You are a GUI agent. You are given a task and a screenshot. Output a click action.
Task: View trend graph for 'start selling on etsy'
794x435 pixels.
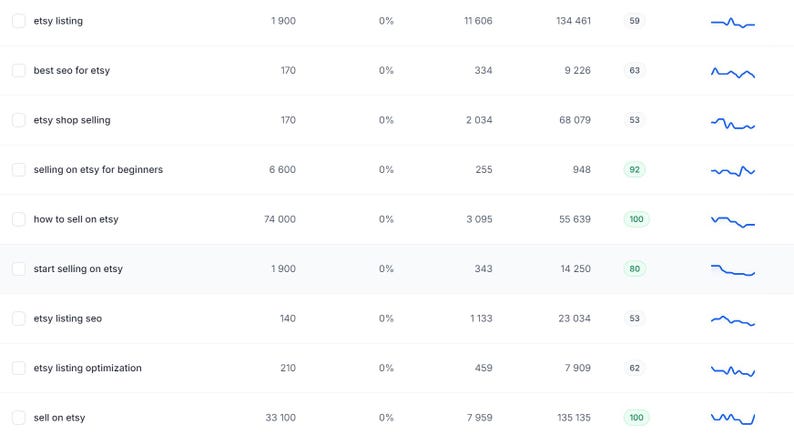(x=733, y=270)
